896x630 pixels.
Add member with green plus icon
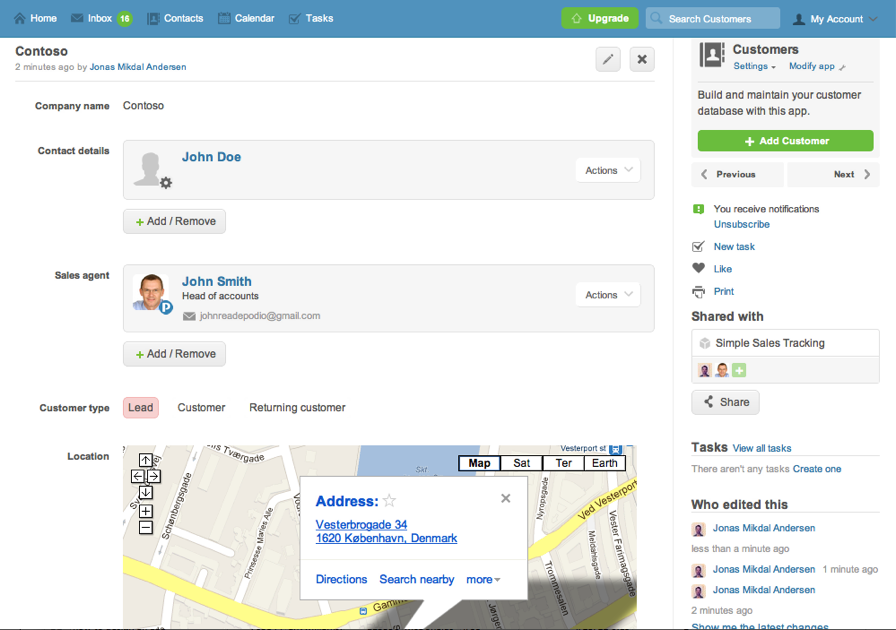click(x=739, y=370)
